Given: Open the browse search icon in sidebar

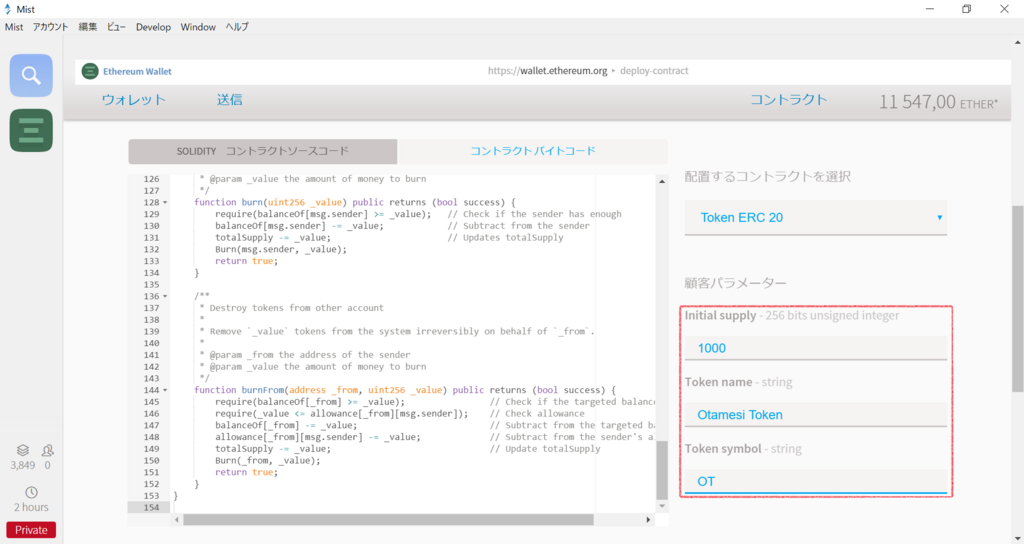Looking at the screenshot, I should [x=31, y=75].
